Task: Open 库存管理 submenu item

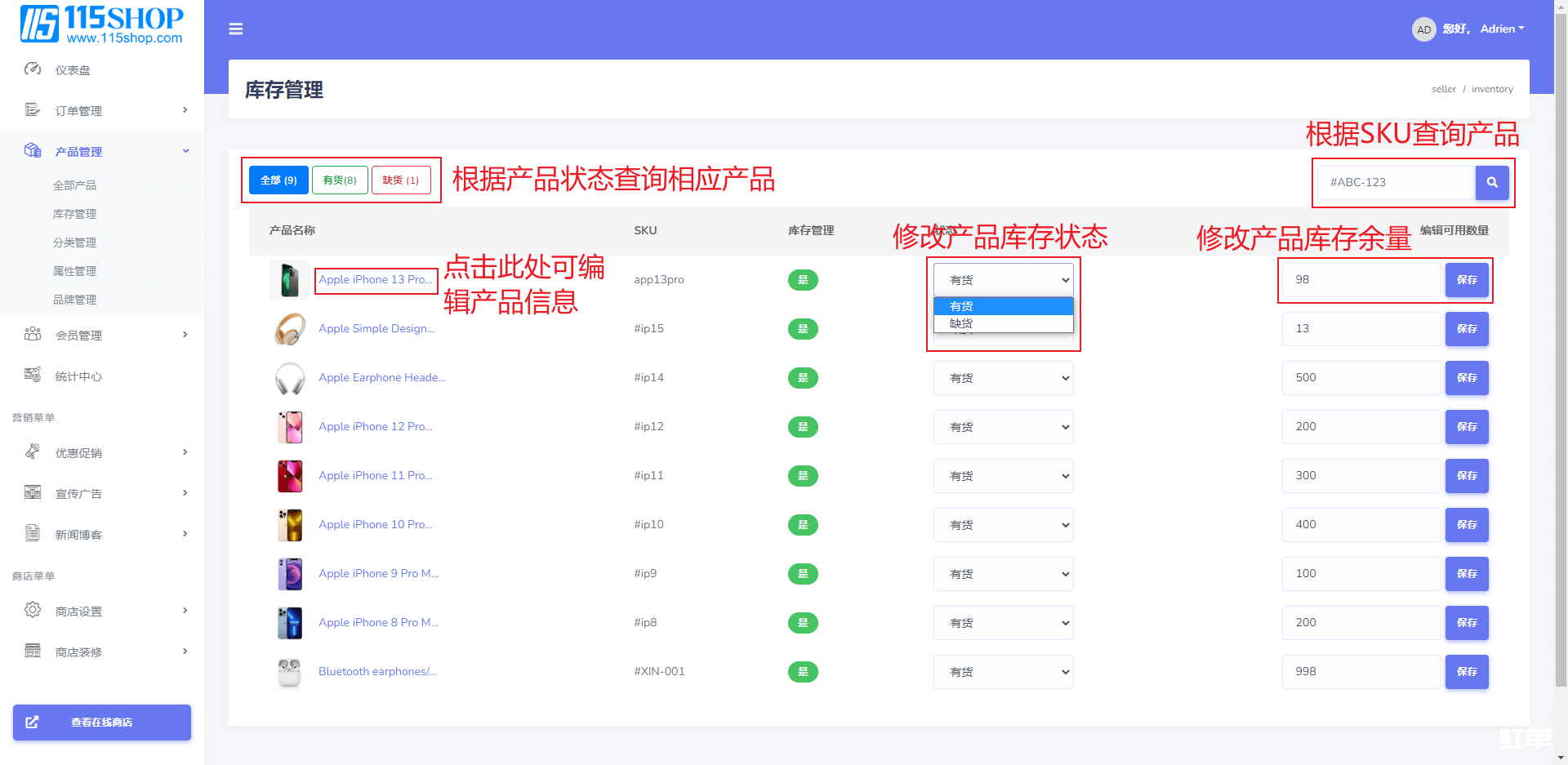Action: [x=74, y=214]
